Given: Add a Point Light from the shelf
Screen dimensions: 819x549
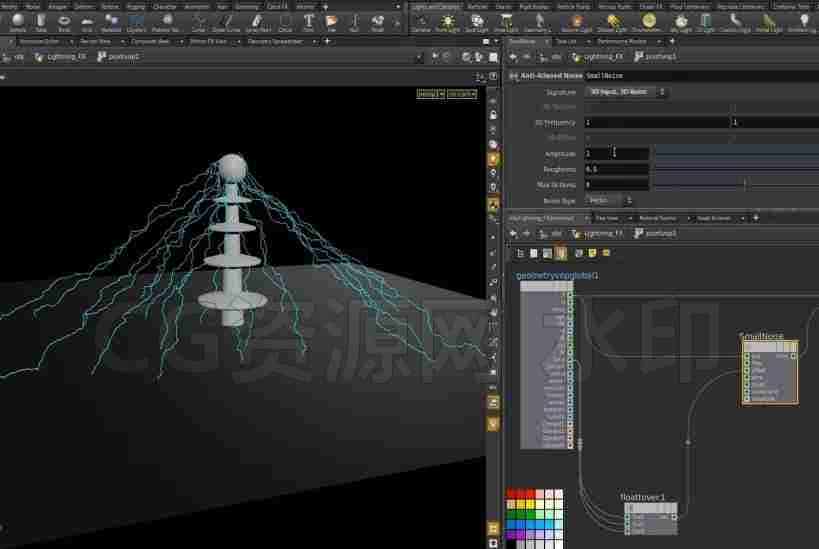Looking at the screenshot, I should tap(447, 22).
